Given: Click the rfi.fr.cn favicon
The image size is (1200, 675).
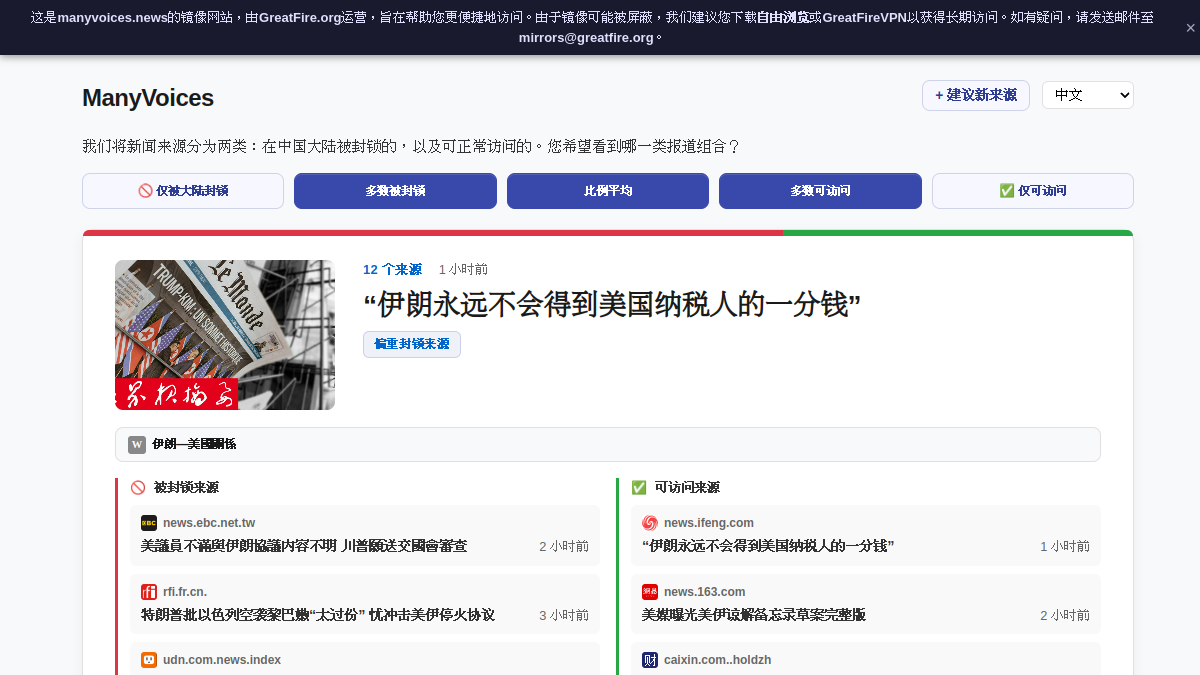Looking at the screenshot, I should [149, 592].
